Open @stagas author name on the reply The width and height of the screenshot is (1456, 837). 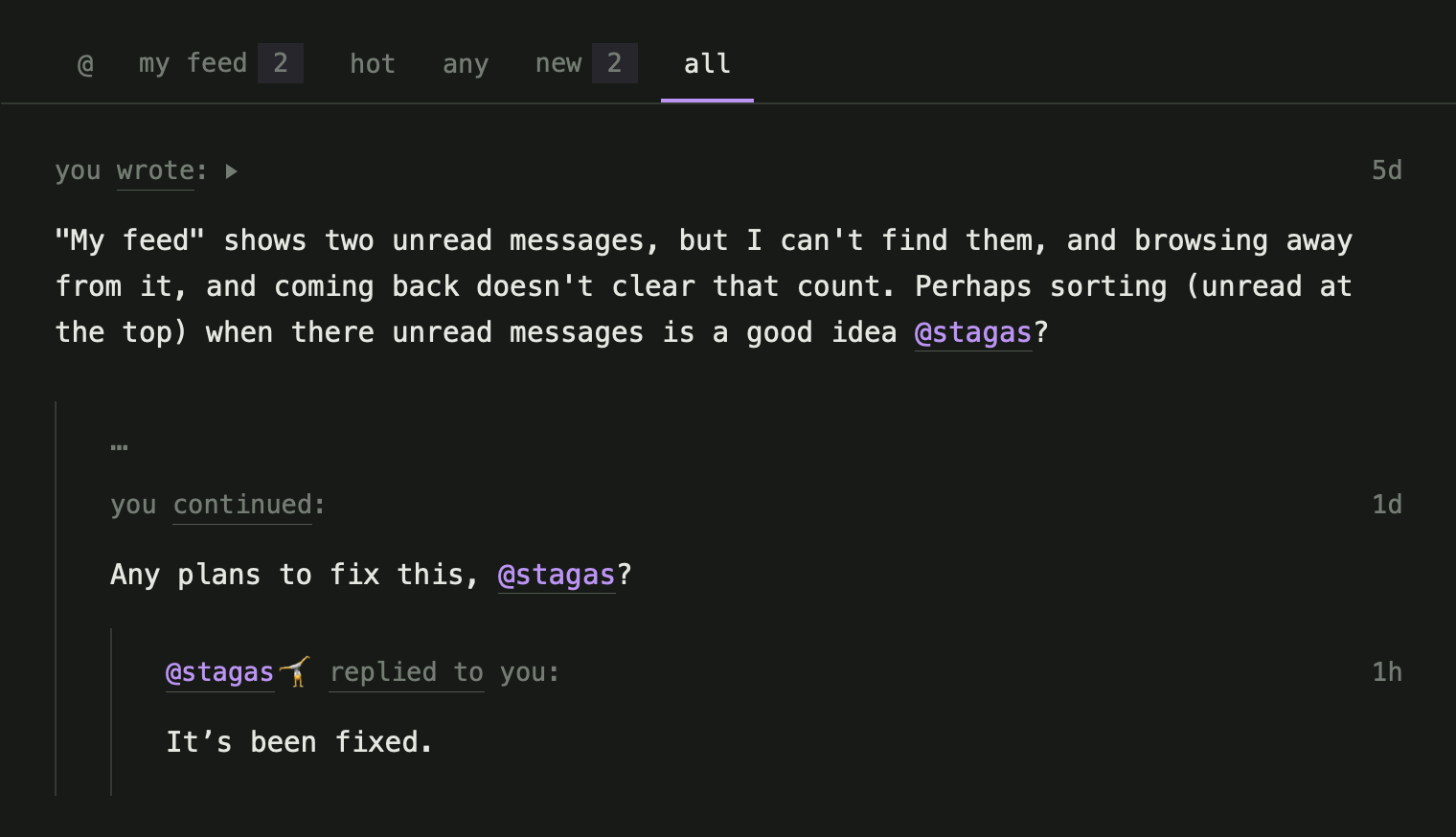(x=219, y=672)
